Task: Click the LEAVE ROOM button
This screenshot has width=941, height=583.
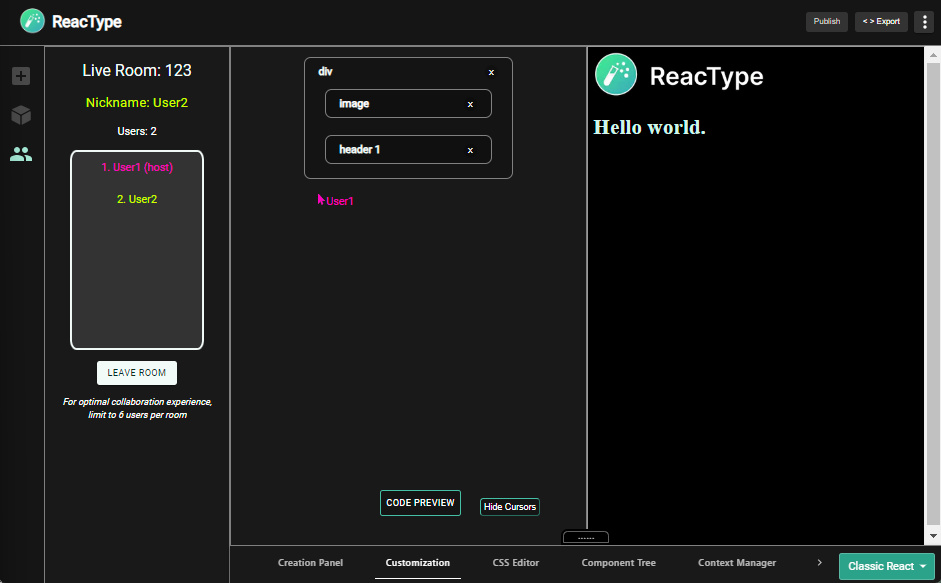Action: tap(136, 372)
